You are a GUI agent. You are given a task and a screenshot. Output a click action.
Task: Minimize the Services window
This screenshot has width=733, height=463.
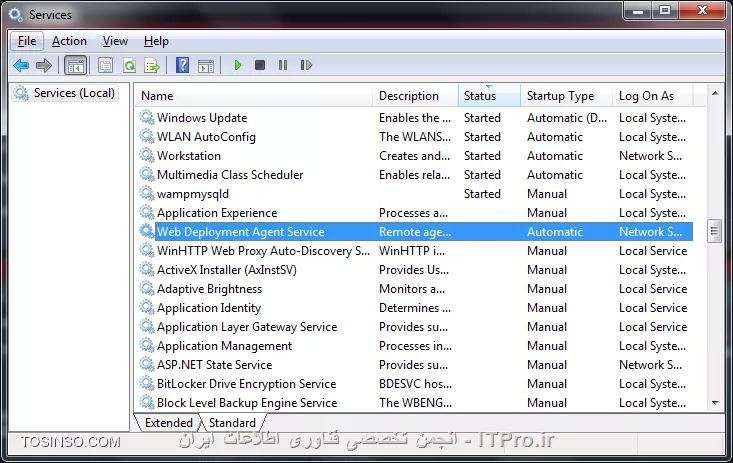tap(638, 11)
